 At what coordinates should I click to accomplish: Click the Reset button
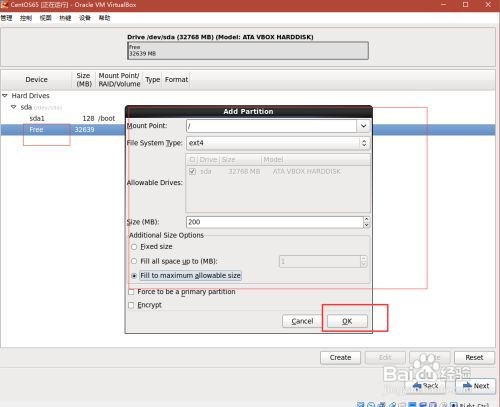click(474, 357)
